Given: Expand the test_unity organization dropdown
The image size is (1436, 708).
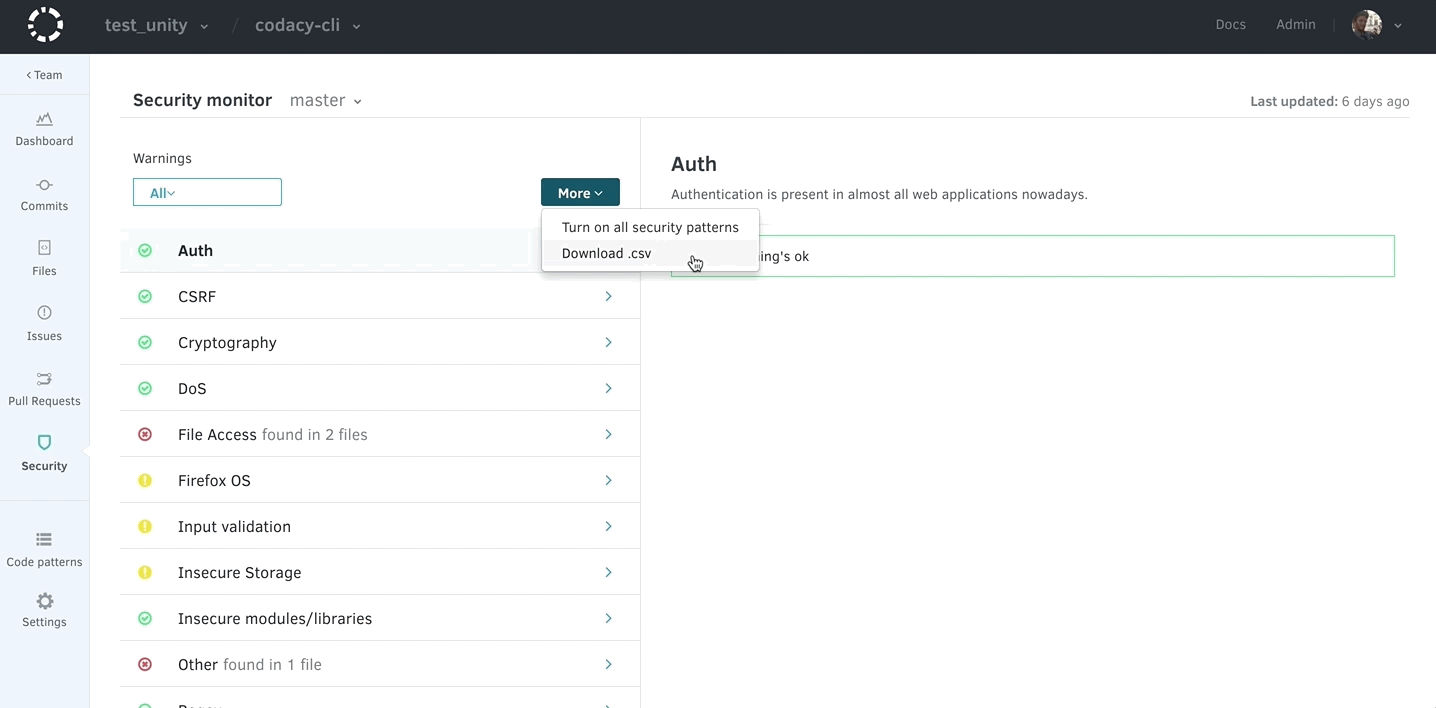Looking at the screenshot, I should click(157, 26).
